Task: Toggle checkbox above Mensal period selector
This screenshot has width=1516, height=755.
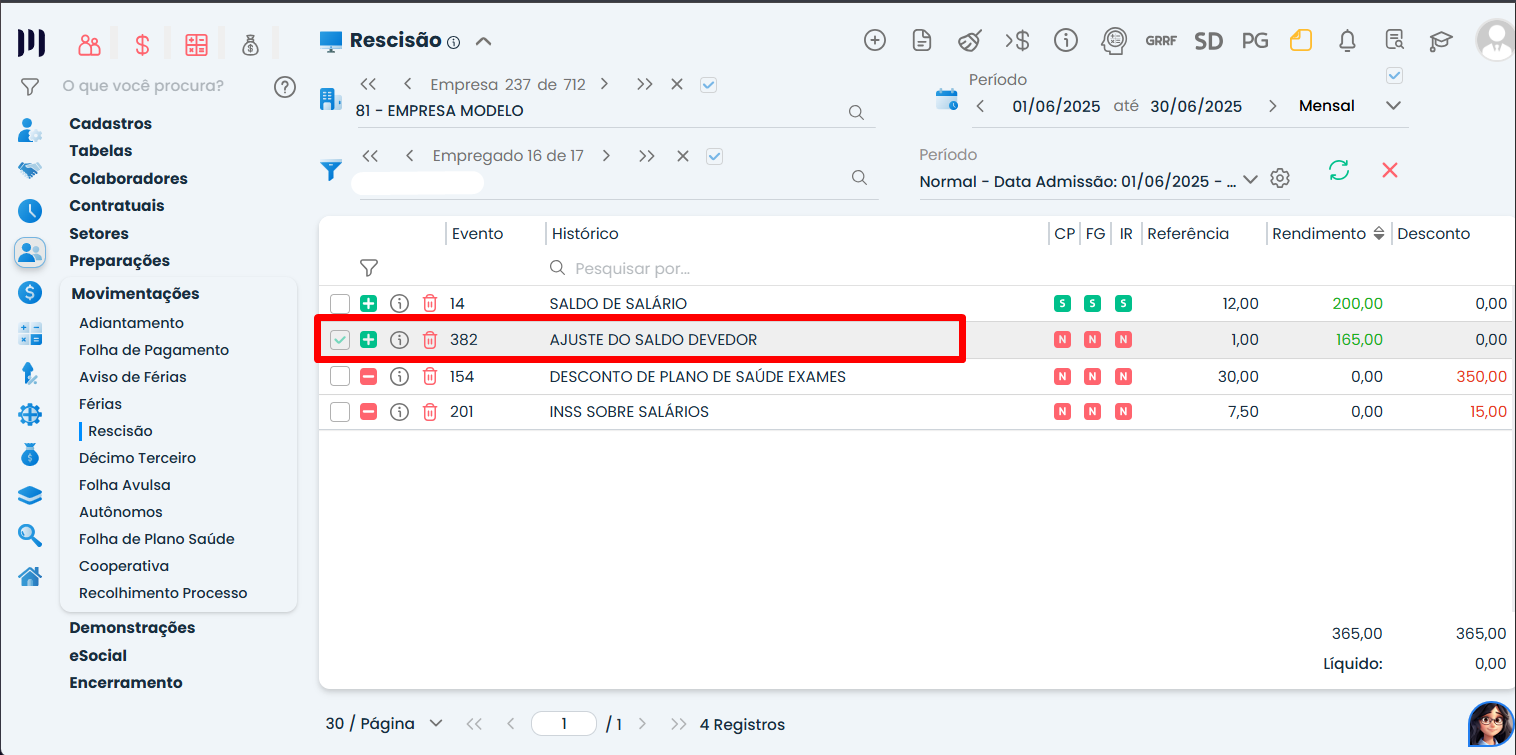Action: click(x=1394, y=76)
